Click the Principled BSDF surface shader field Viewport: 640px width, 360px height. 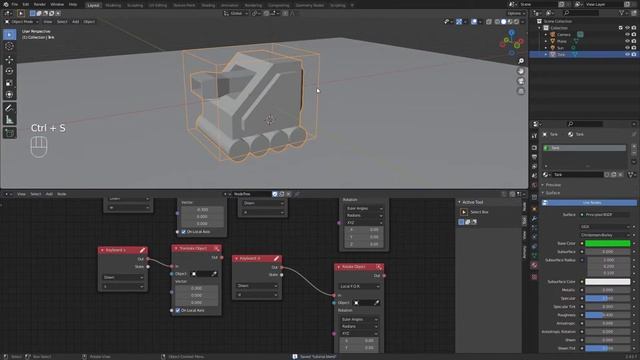604,215
